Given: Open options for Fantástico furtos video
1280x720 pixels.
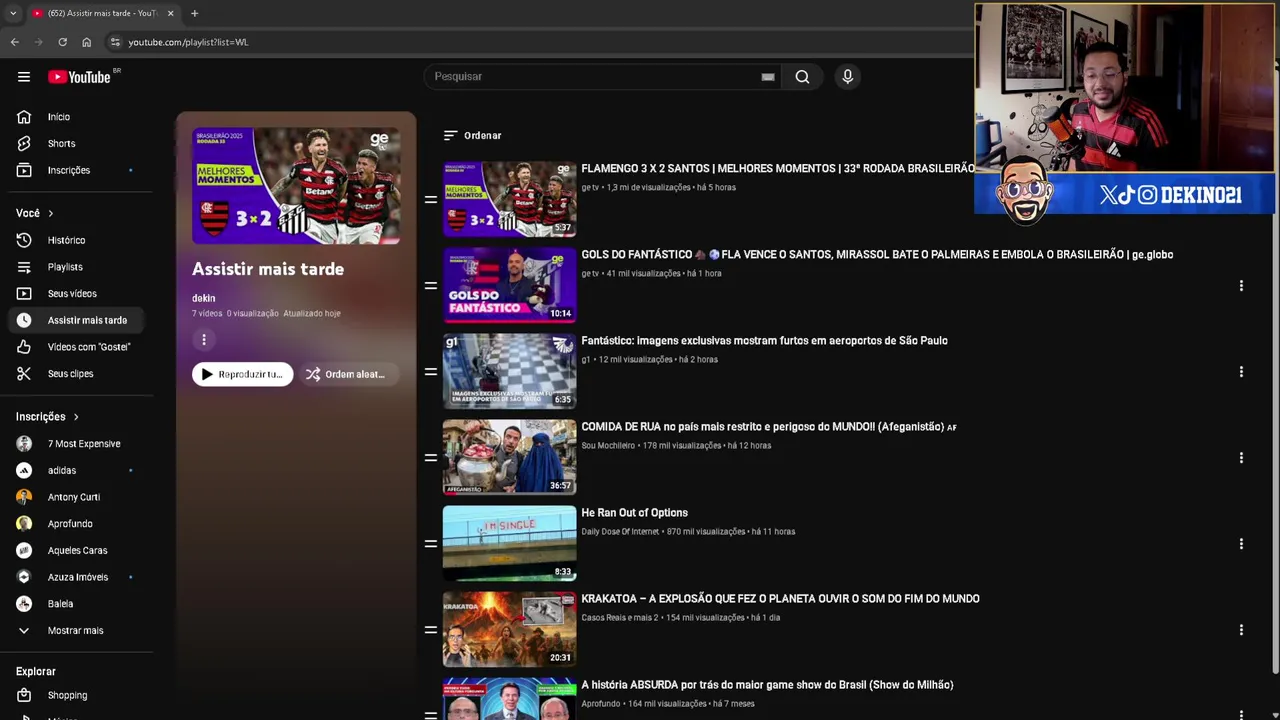Looking at the screenshot, I should pyautogui.click(x=1241, y=372).
